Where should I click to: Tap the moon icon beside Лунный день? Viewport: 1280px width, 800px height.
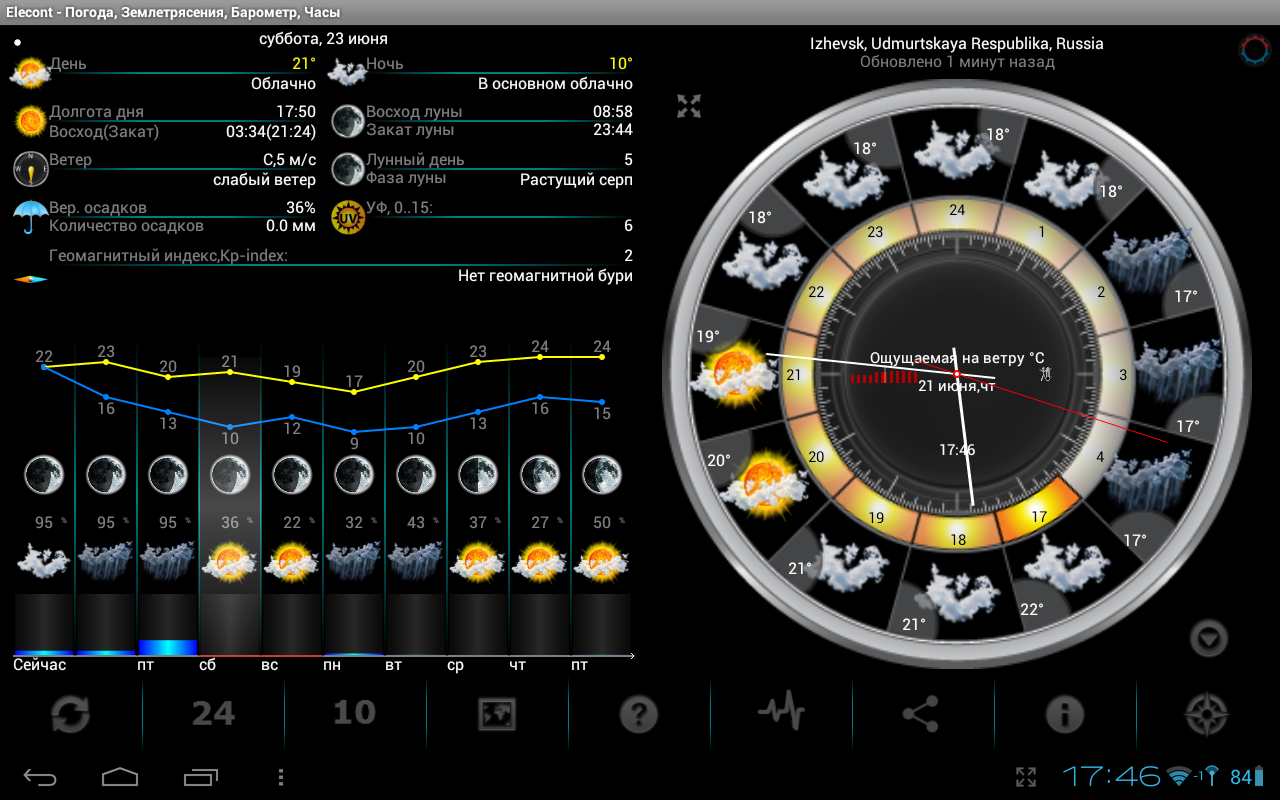point(348,169)
